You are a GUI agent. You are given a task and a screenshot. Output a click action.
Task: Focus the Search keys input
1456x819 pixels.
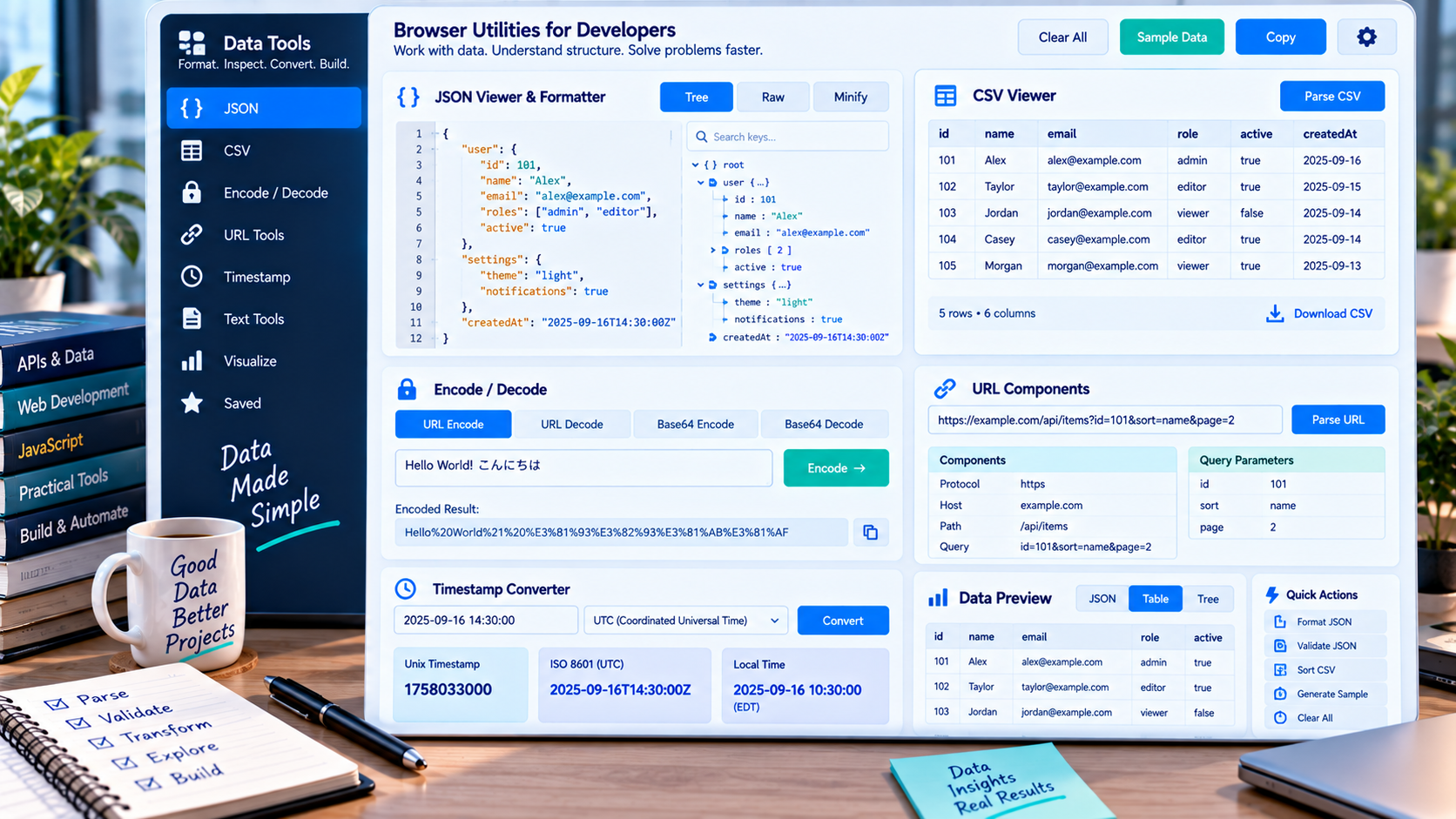(x=787, y=137)
